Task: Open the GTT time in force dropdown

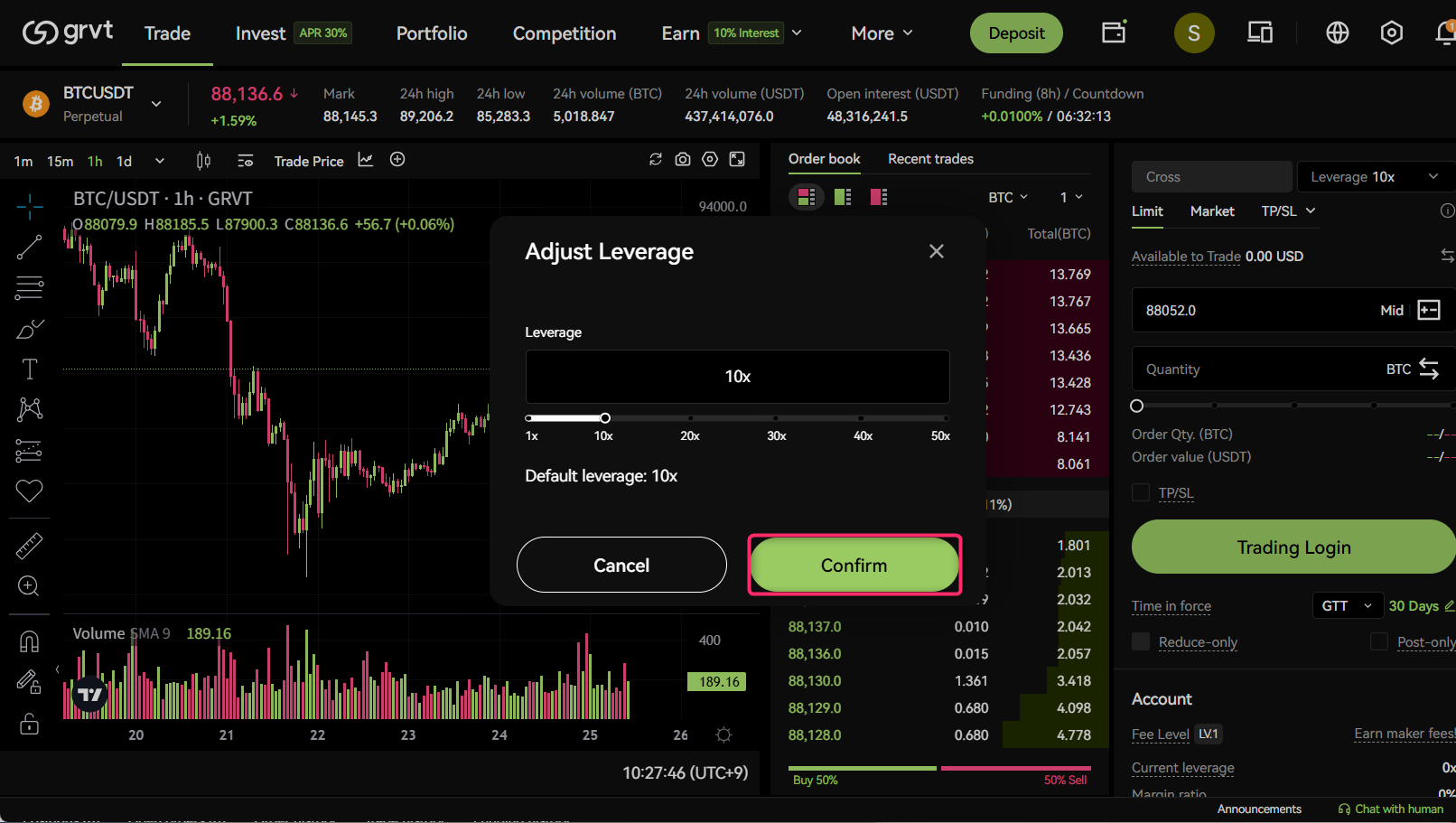Action: tap(1346, 605)
